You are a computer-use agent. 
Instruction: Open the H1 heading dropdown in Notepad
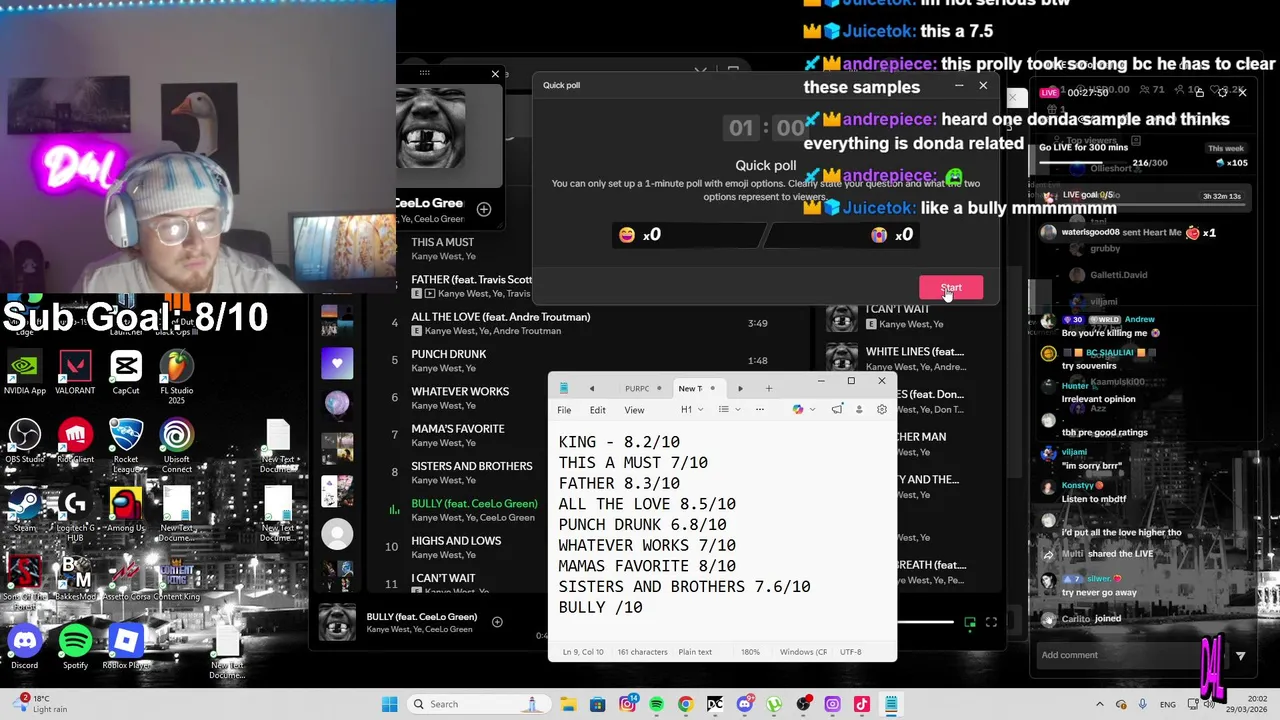pos(691,409)
